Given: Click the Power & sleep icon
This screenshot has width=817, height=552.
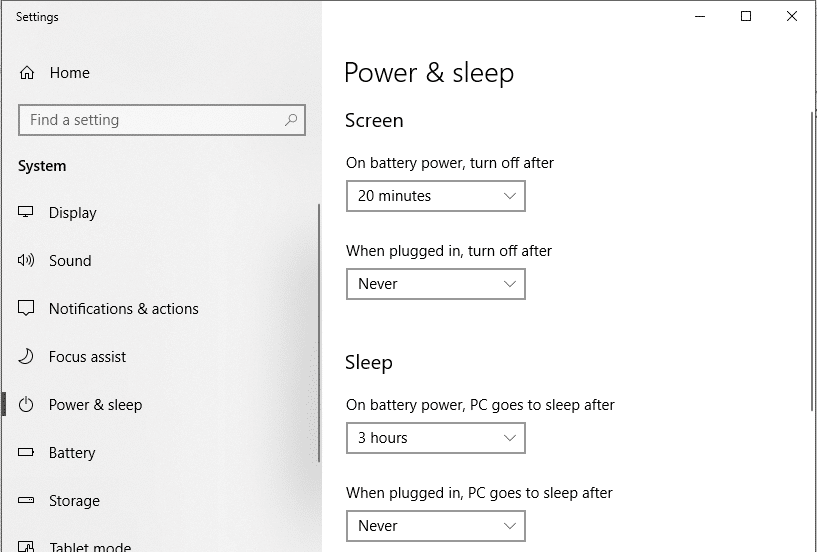Looking at the screenshot, I should pyautogui.click(x=27, y=405).
